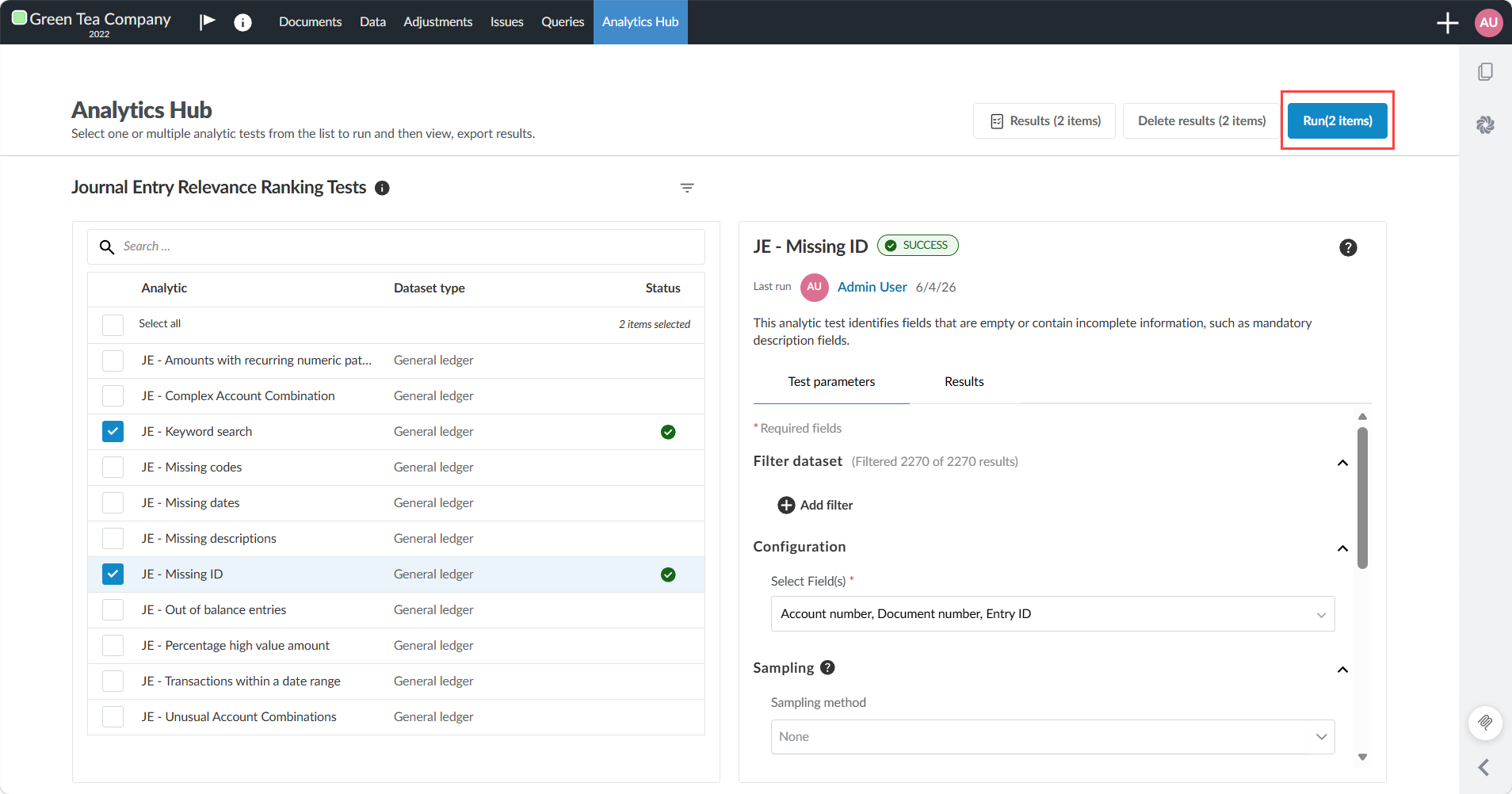Click the scroll up arrow in parameters panel

click(1362, 416)
